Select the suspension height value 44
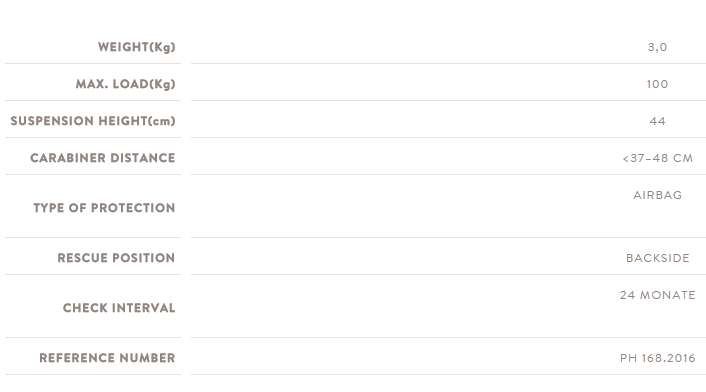706x392 pixels. tap(657, 121)
